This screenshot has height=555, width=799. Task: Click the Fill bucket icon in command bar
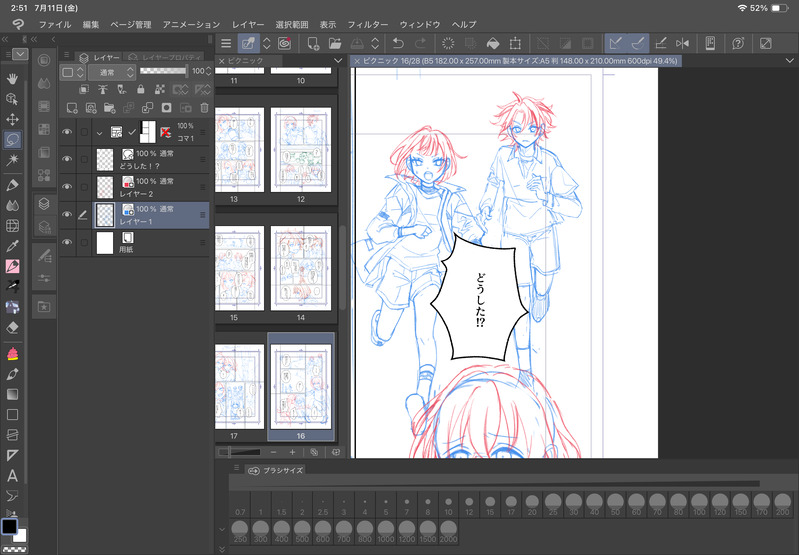point(493,43)
